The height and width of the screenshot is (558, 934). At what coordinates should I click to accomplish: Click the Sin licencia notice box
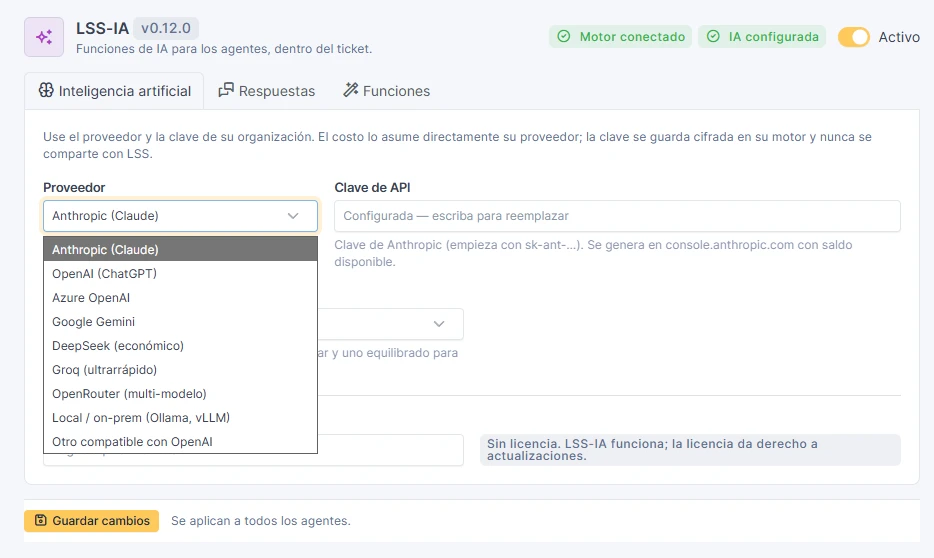(x=690, y=450)
